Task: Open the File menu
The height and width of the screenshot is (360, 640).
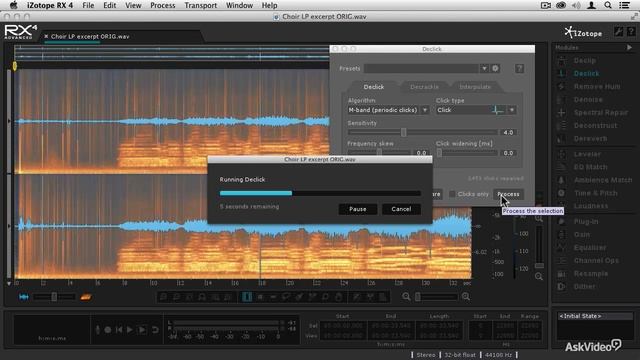Action: (88, 5)
